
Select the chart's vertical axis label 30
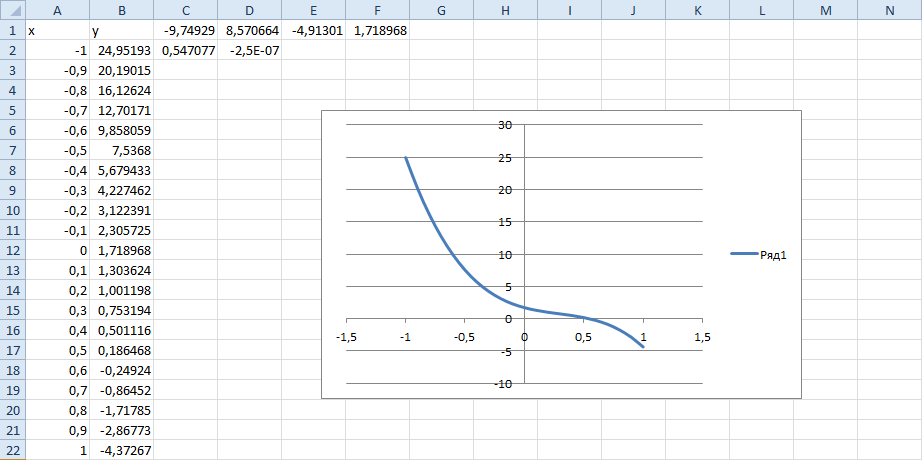[x=507, y=125]
